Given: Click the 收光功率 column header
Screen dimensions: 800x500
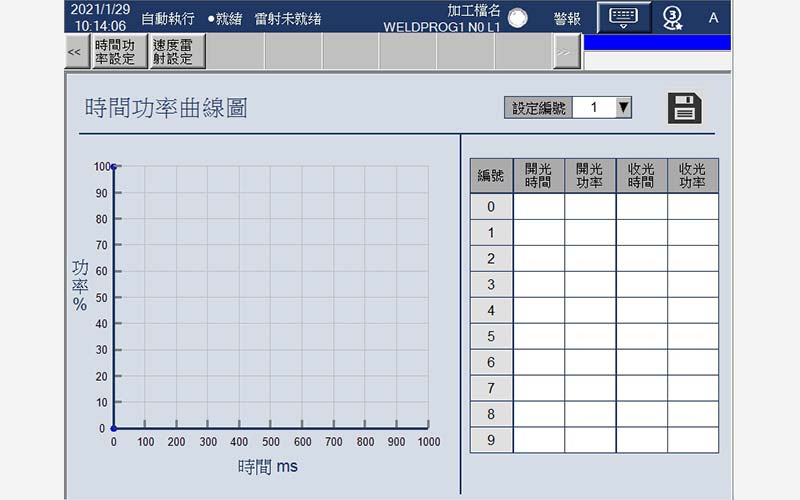Looking at the screenshot, I should tap(693, 176).
